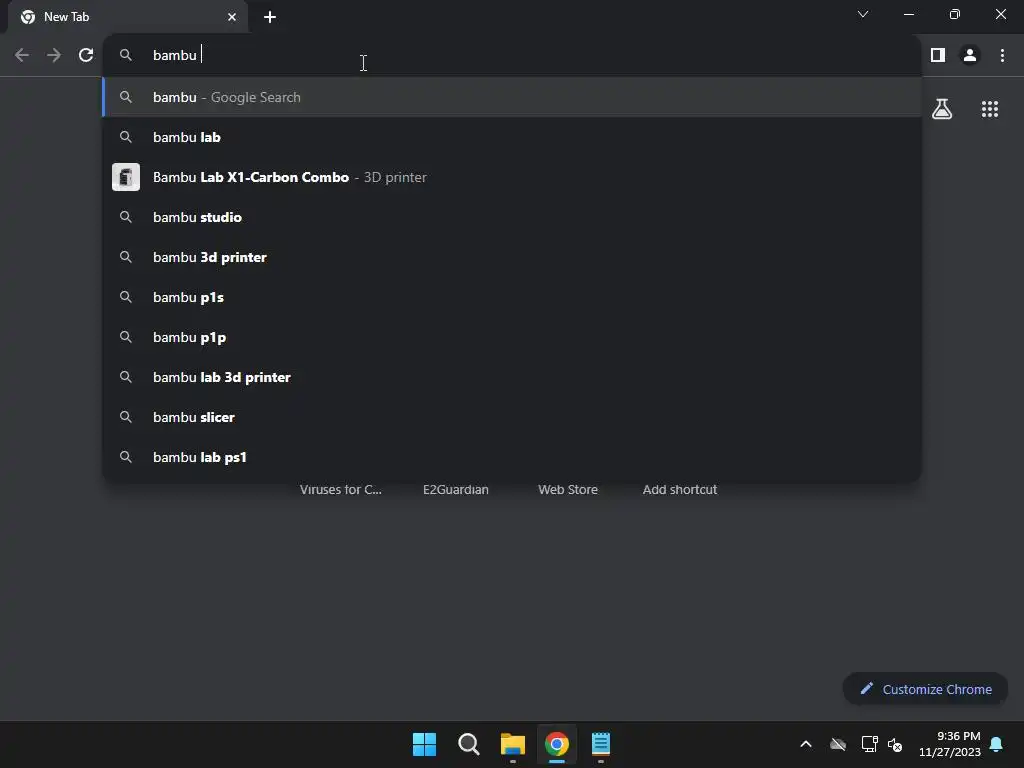
Task: Choose the 'bambu lab ps1' suggestion
Action: (512, 457)
